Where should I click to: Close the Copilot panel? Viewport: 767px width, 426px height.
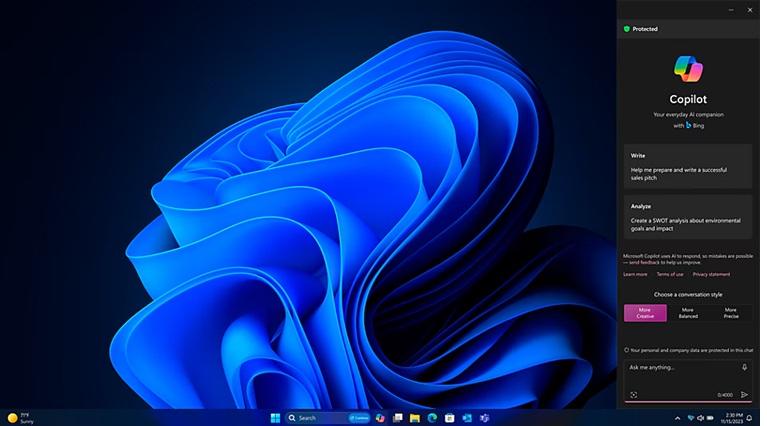click(750, 10)
